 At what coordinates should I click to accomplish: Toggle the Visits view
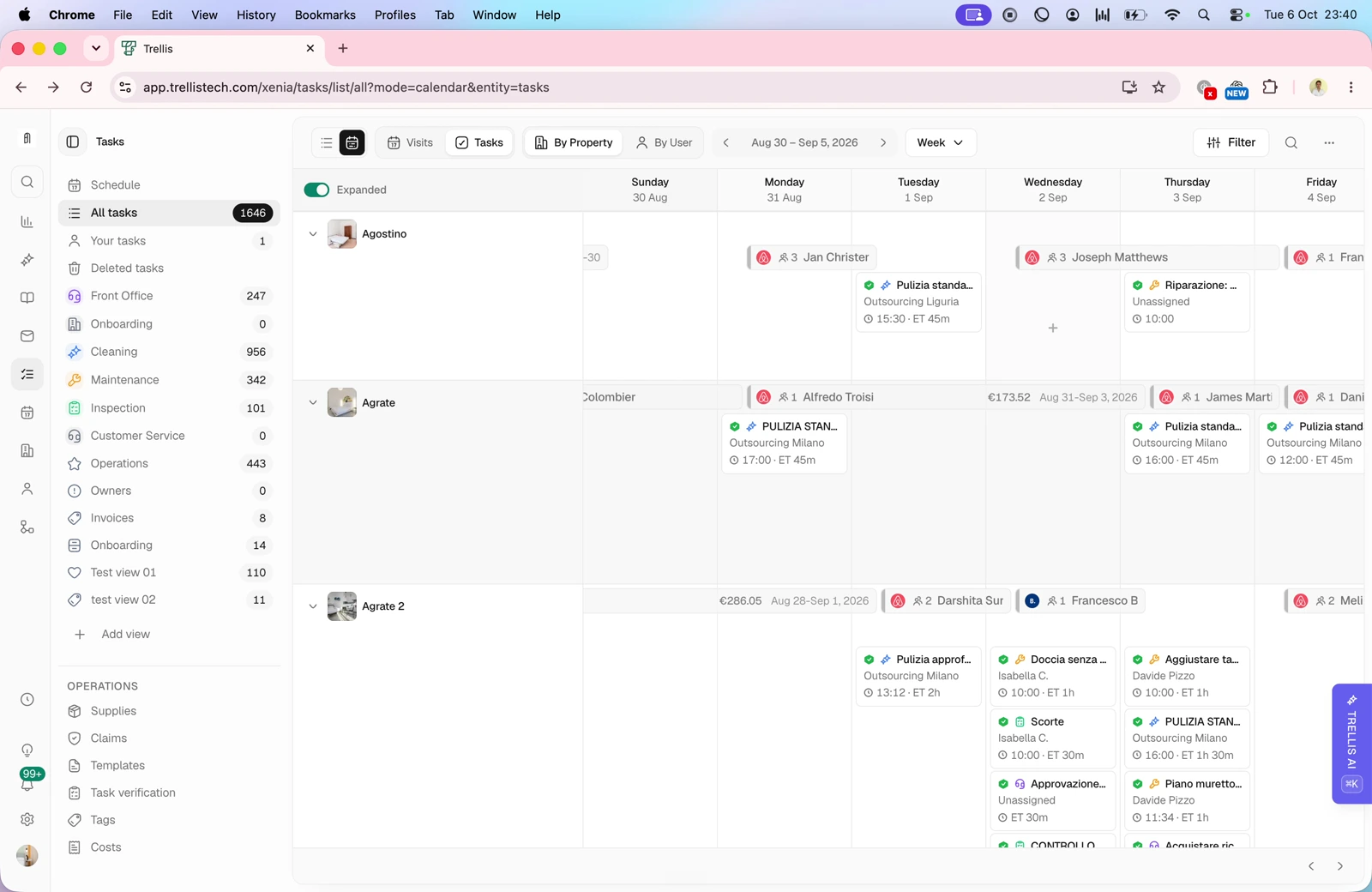410,142
